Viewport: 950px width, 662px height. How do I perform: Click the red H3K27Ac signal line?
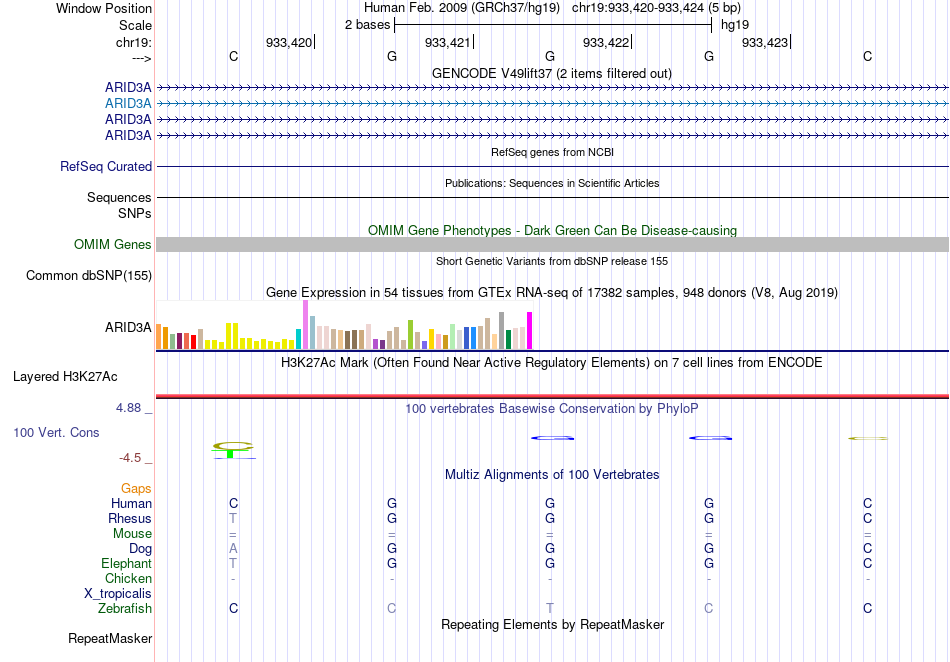552,396
